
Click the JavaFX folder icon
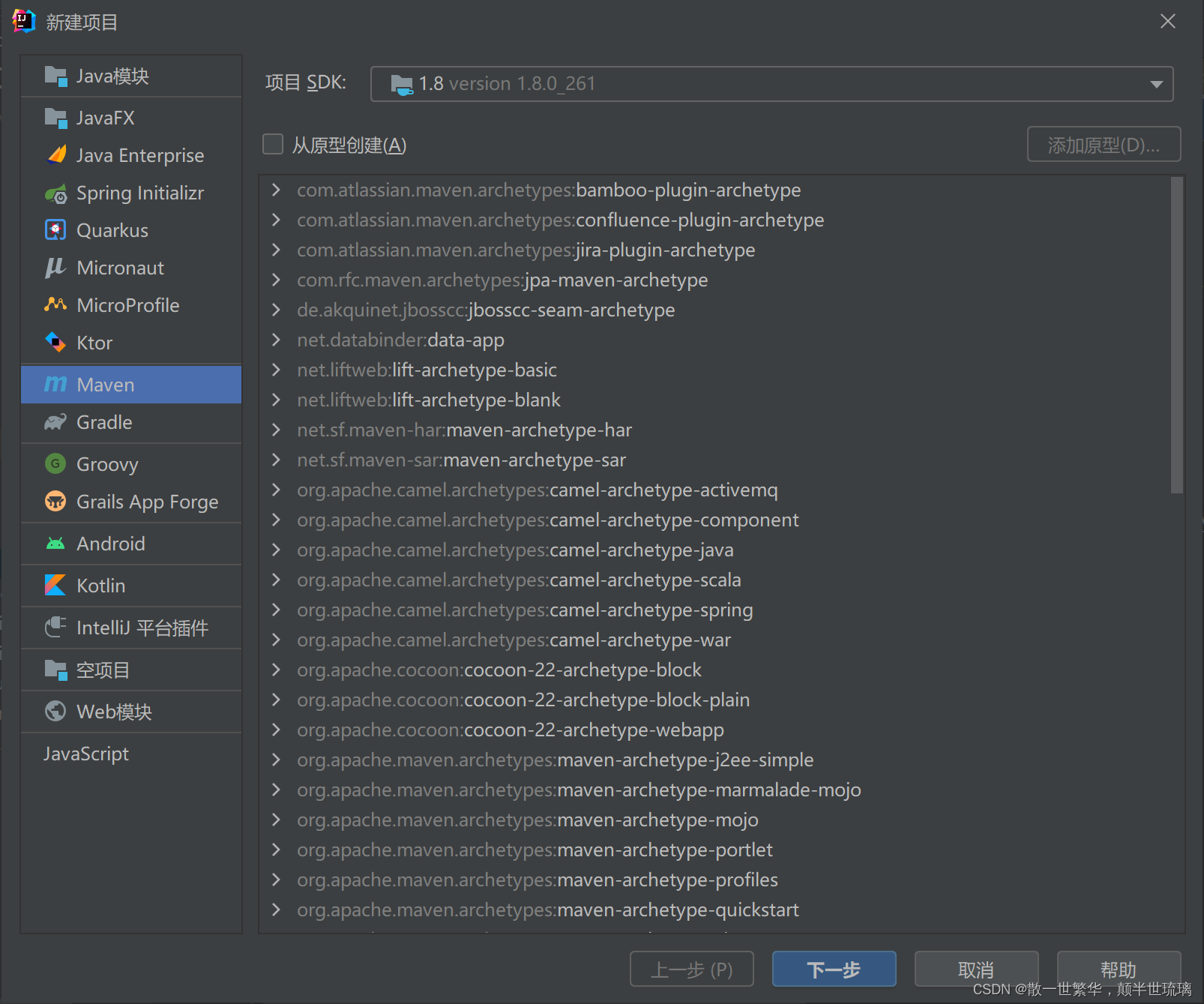[x=55, y=118]
